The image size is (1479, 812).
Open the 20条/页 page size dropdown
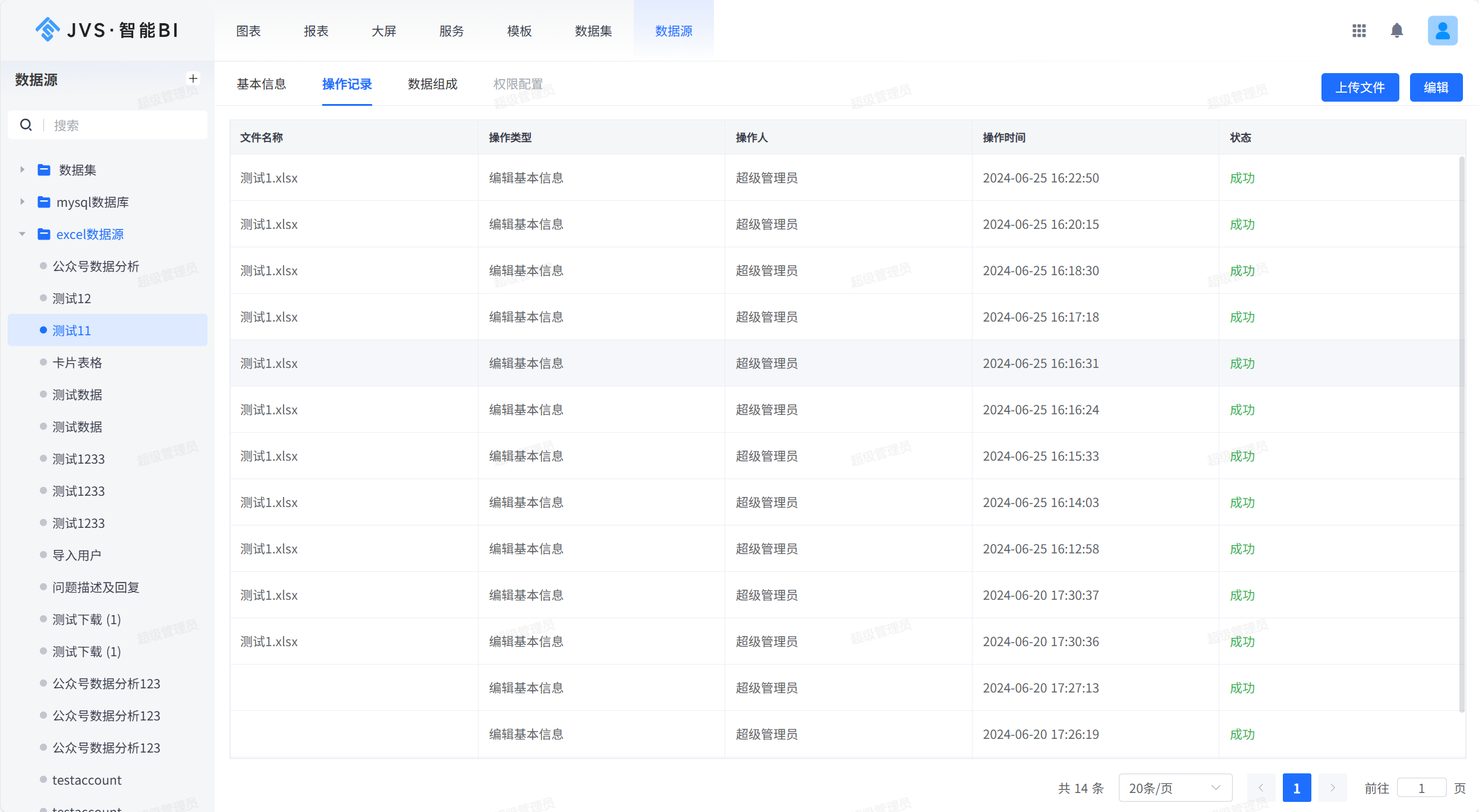(1175, 788)
